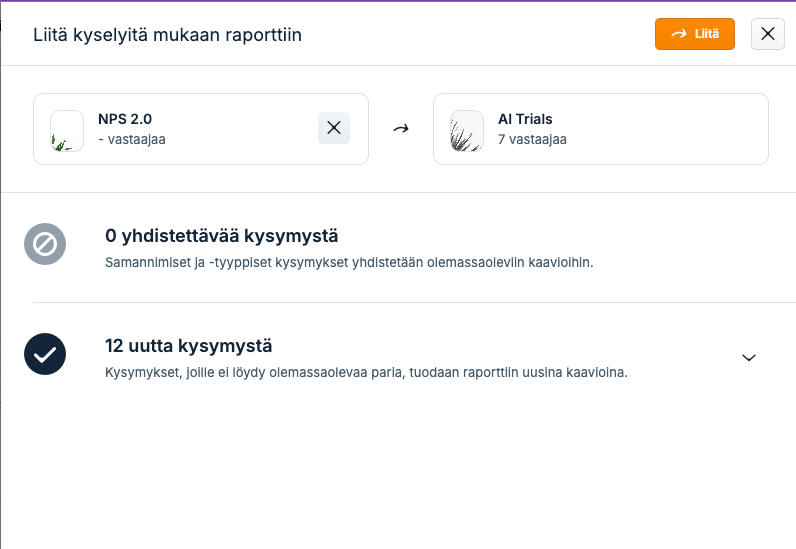This screenshot has width=796, height=549.
Task: Click the 0 yhdistettävää kysymystä heading
Action: coord(221,236)
